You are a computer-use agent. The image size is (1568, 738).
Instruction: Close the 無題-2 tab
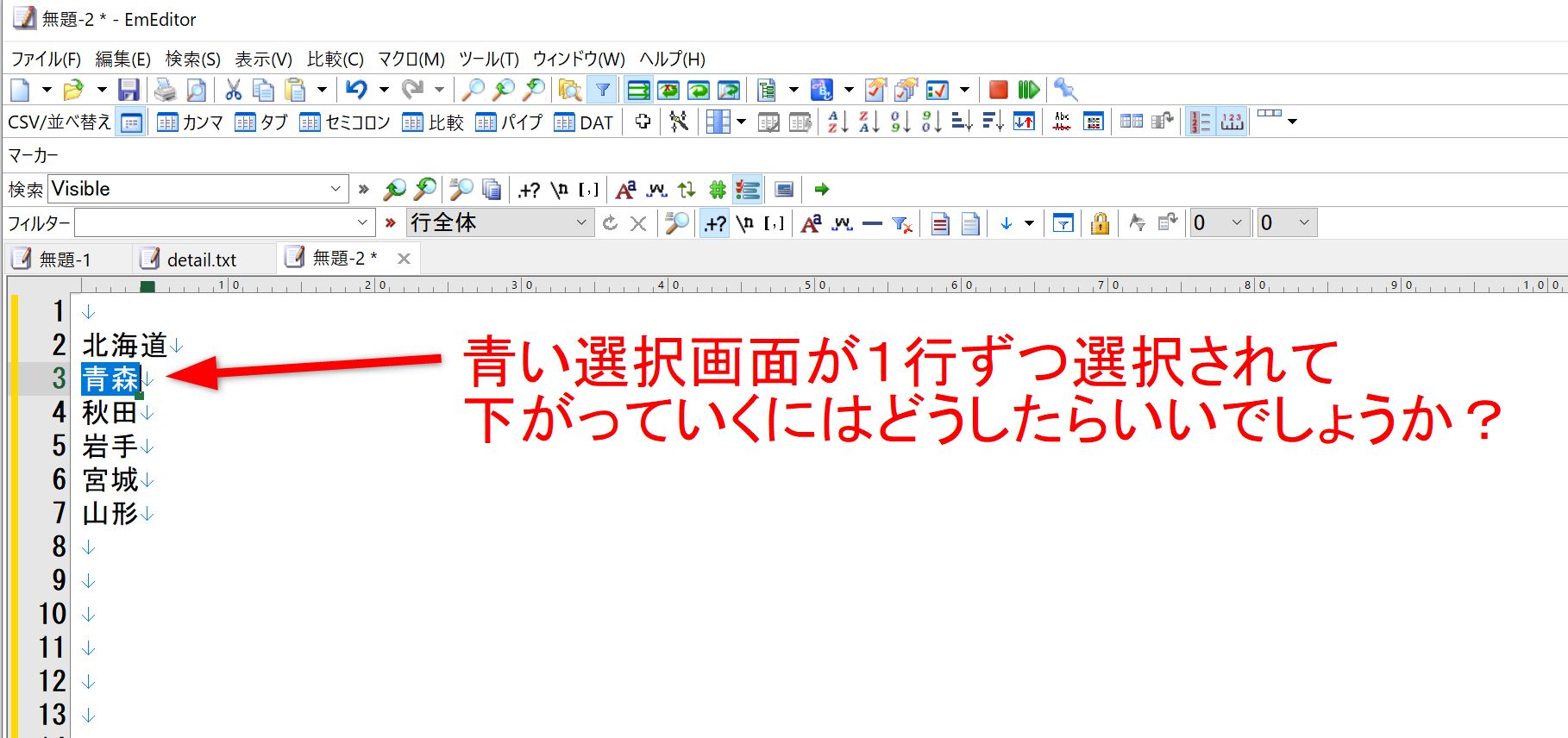point(403,259)
